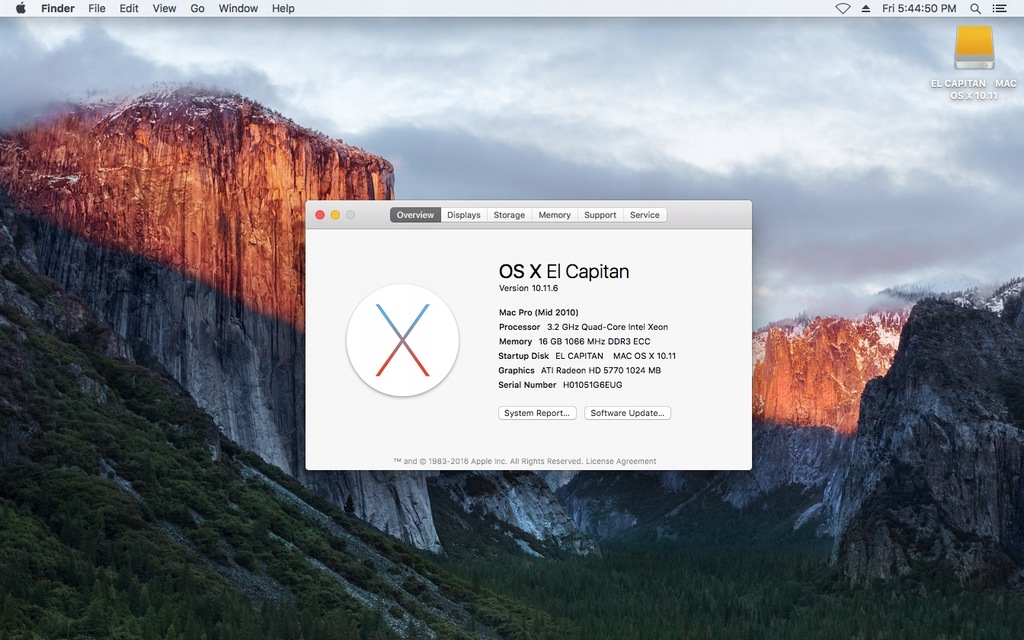Click the yellow minimize window button
The width and height of the screenshot is (1024, 640).
[x=335, y=215]
